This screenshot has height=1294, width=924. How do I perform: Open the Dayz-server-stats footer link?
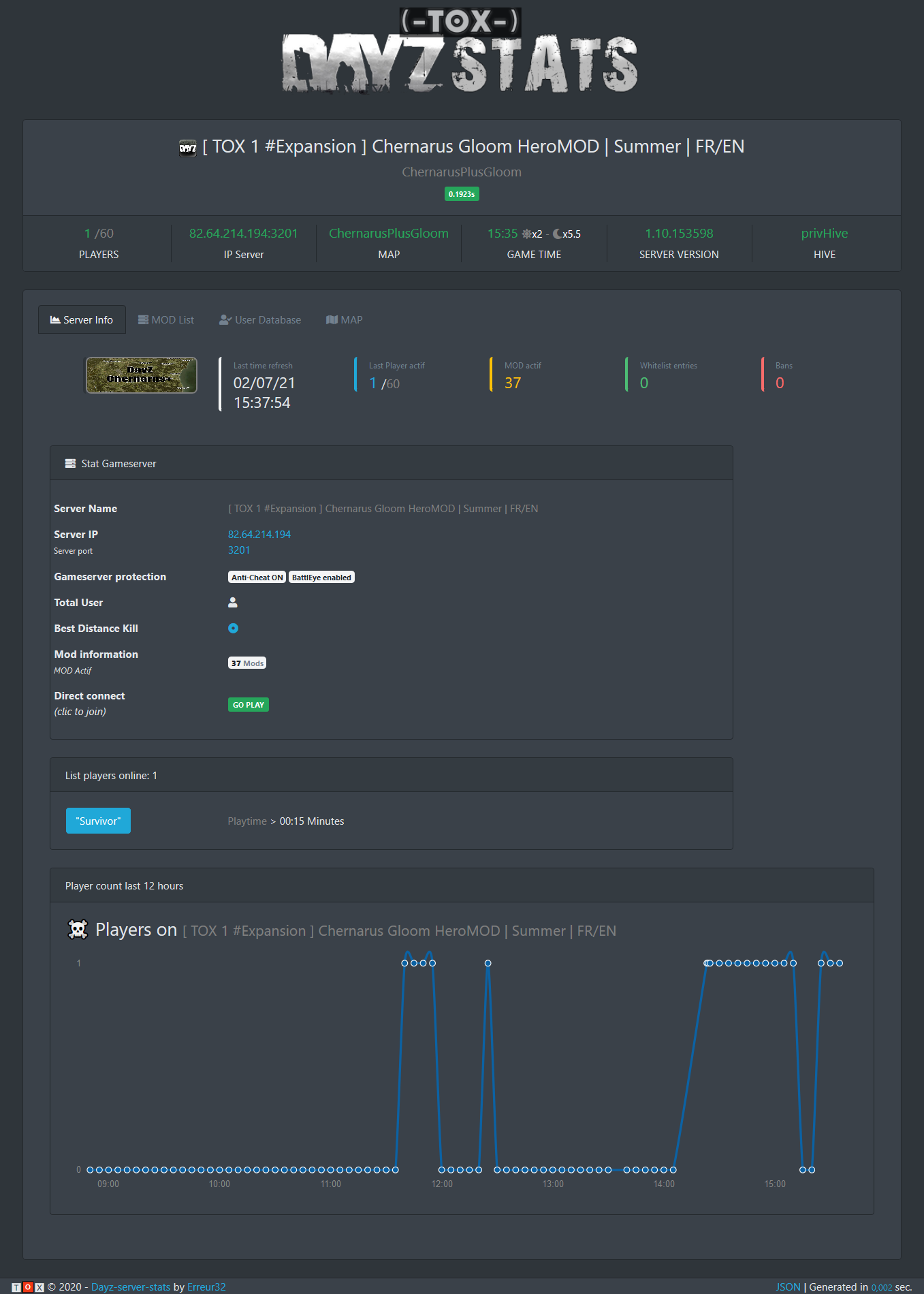pos(131,1287)
